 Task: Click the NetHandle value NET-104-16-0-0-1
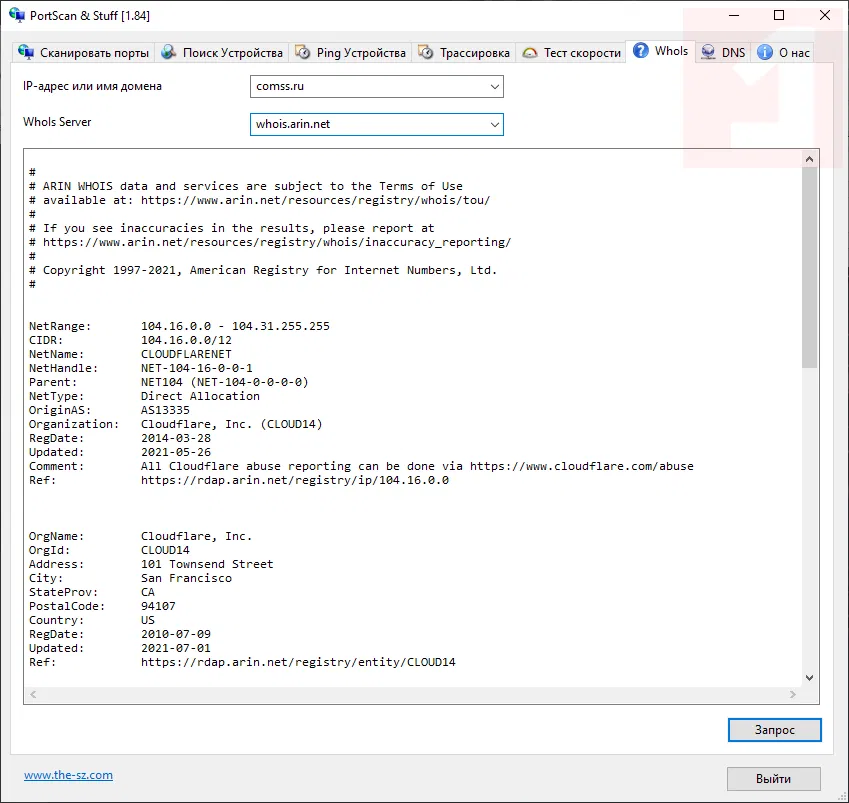(197, 368)
